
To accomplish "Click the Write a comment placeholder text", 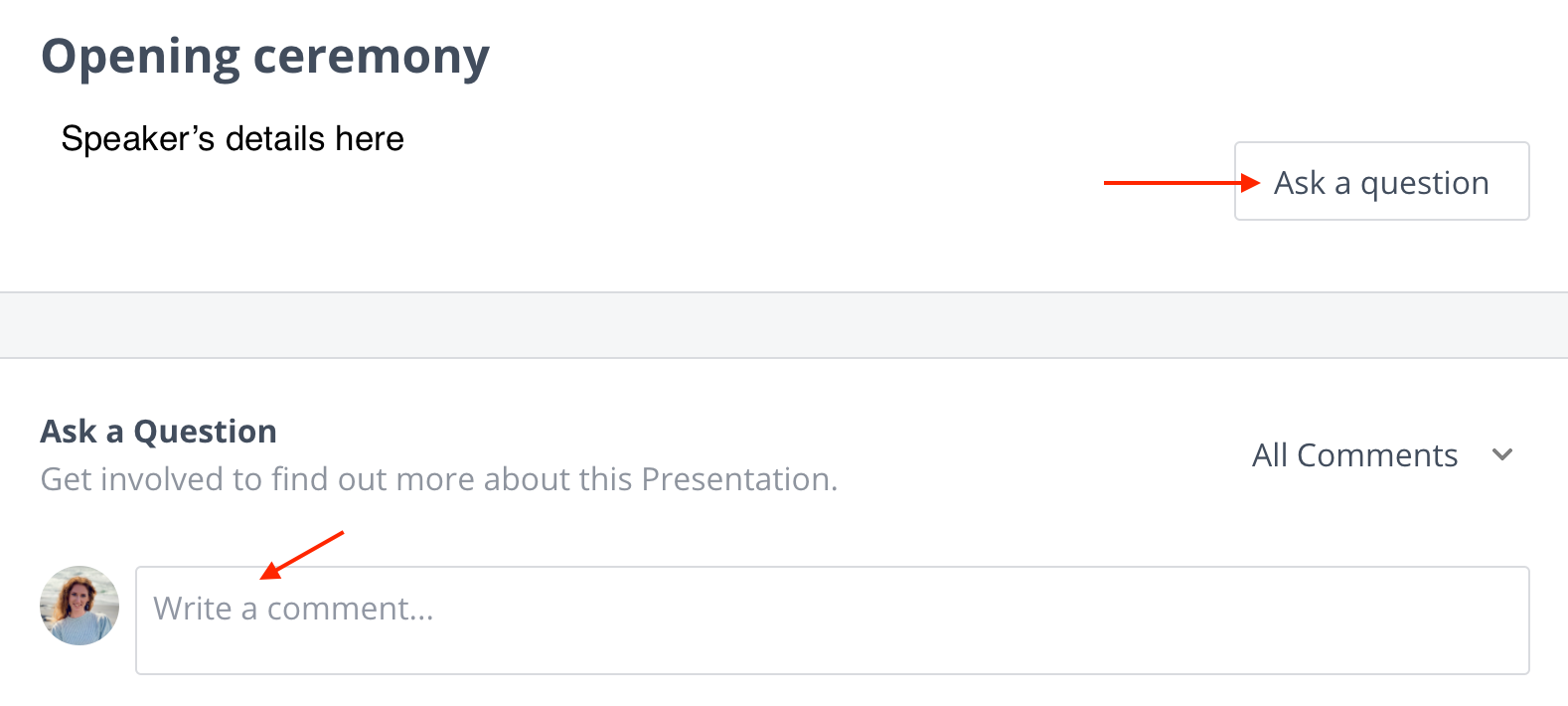I will 293,609.
